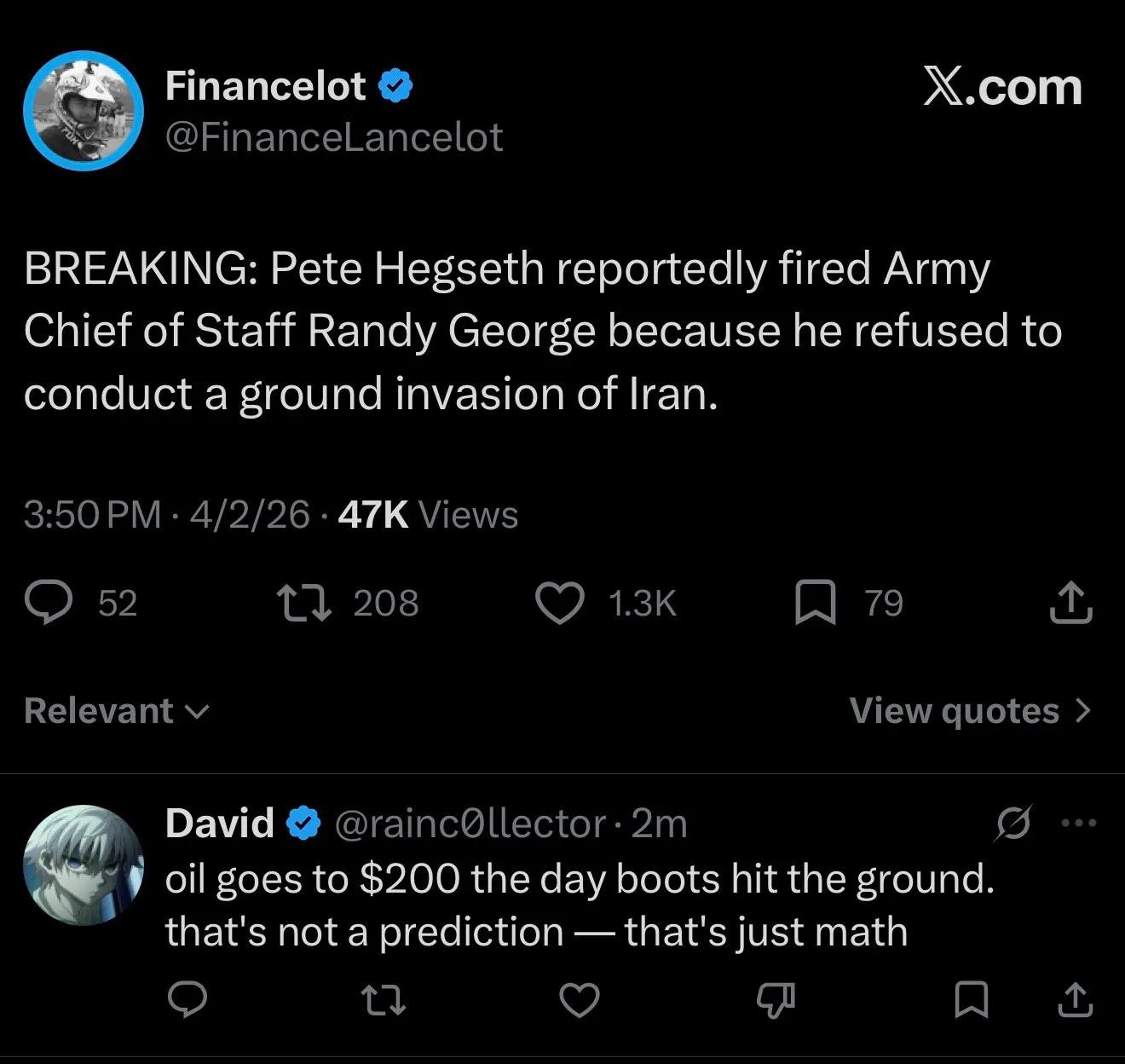Bookmark David's reply
This screenshot has width=1125, height=1064.
tap(972, 1000)
